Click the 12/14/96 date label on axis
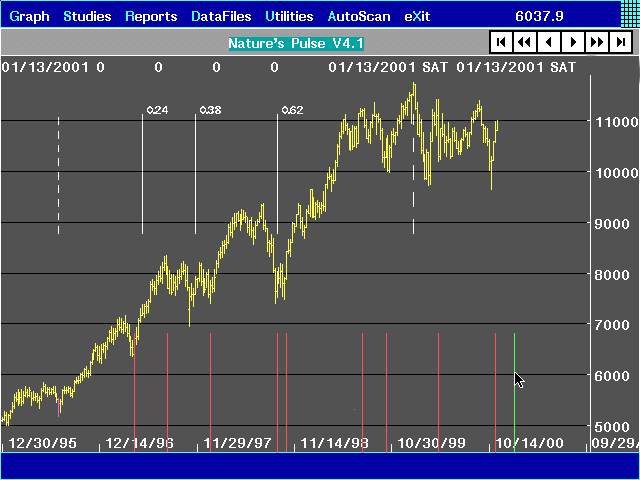This screenshot has width=640, height=480. pos(138,442)
